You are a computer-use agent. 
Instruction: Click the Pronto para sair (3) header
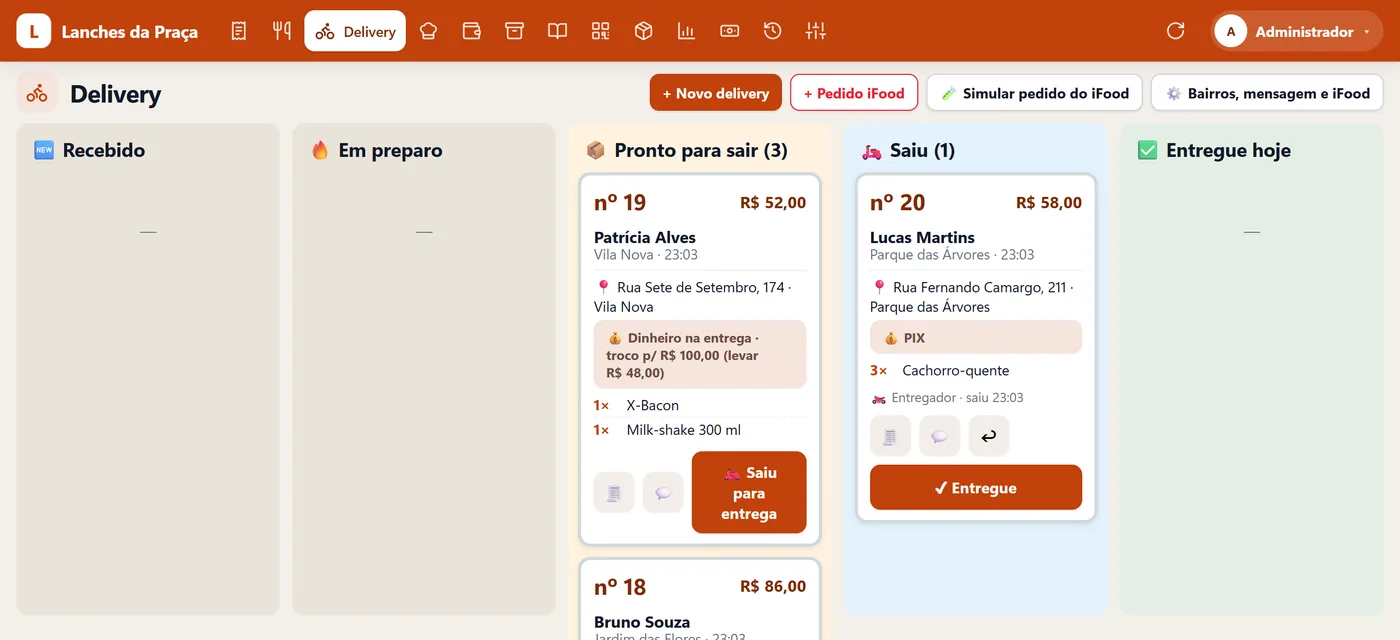[687, 150]
